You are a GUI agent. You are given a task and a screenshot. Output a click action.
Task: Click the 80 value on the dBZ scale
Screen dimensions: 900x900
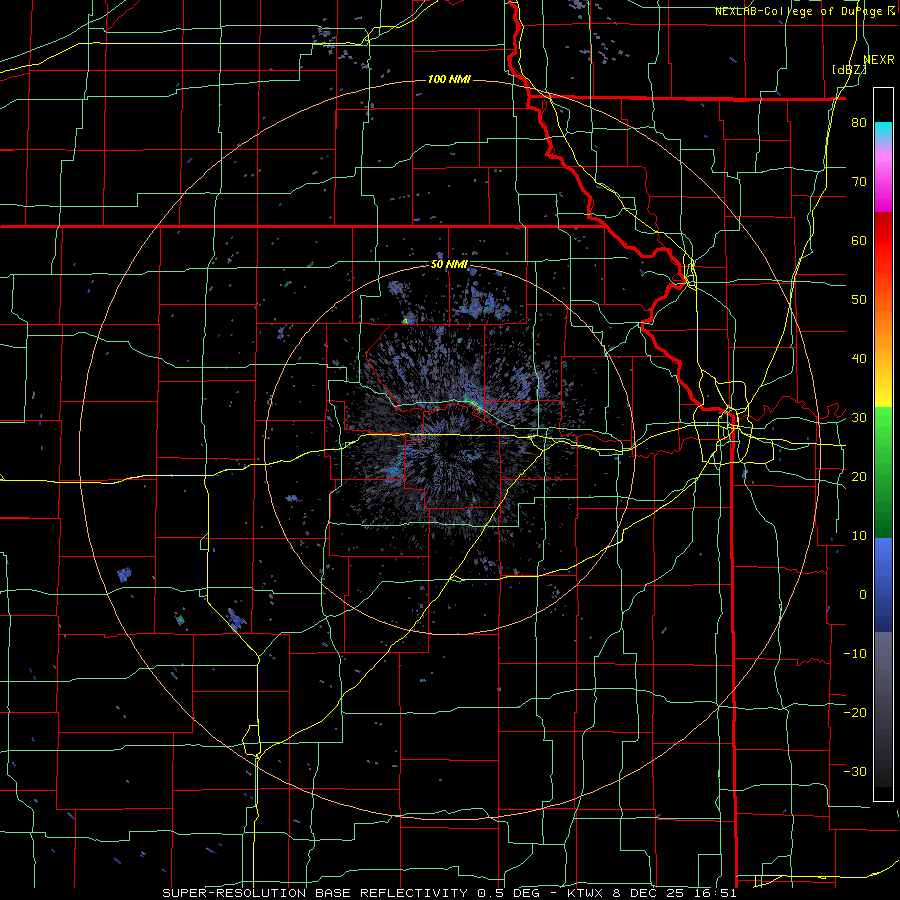click(859, 123)
